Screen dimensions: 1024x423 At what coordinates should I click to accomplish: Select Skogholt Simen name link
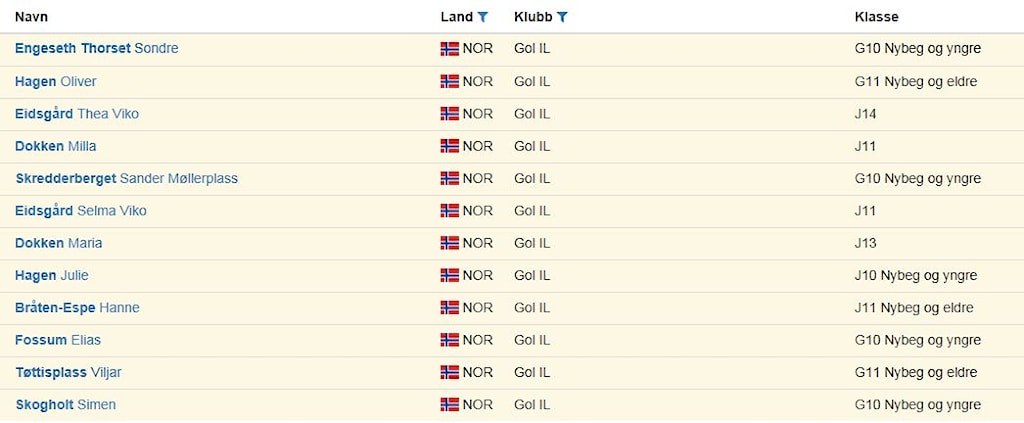pyautogui.click(x=65, y=405)
